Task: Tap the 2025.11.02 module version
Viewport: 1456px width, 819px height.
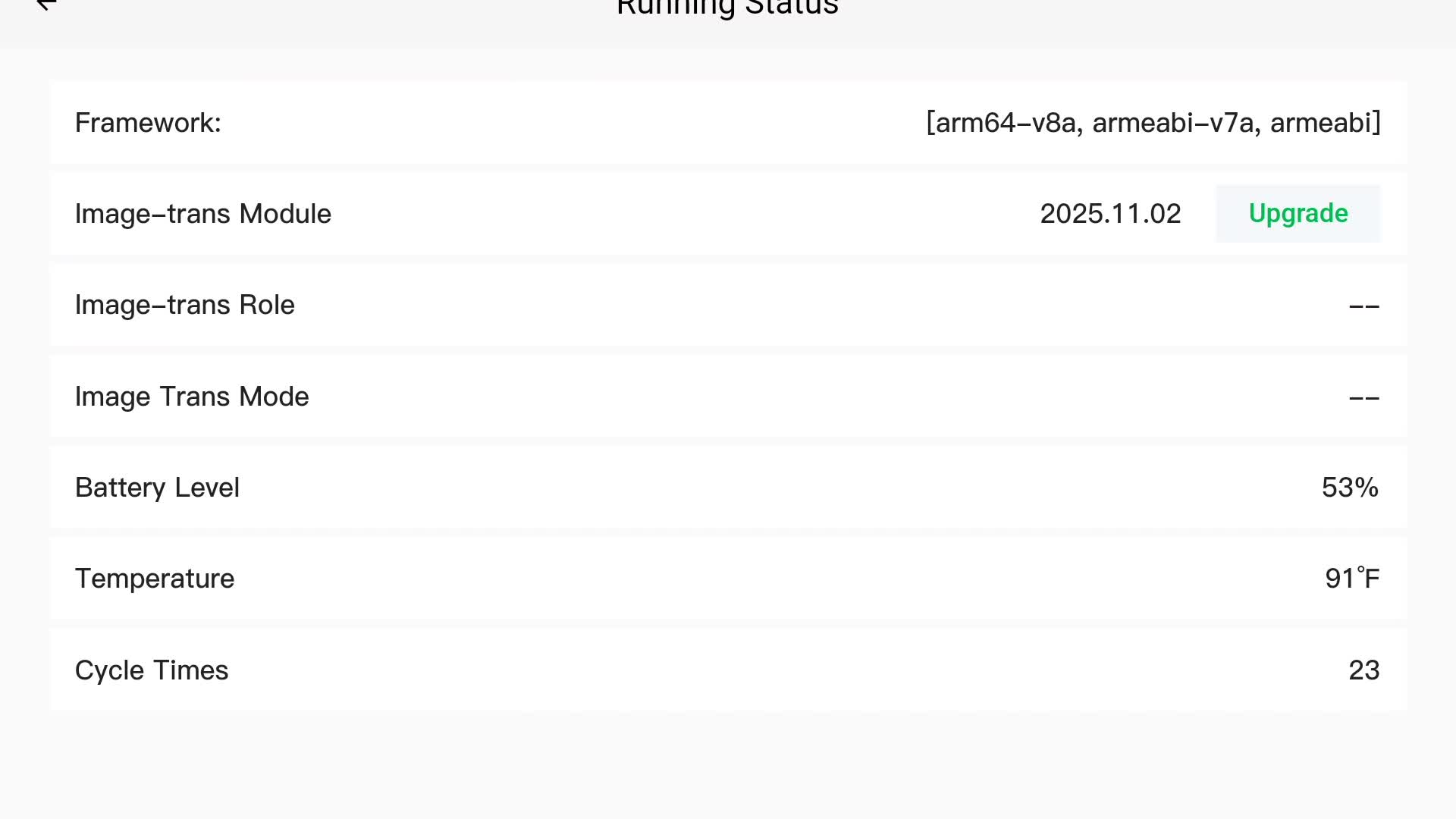Action: (1110, 214)
